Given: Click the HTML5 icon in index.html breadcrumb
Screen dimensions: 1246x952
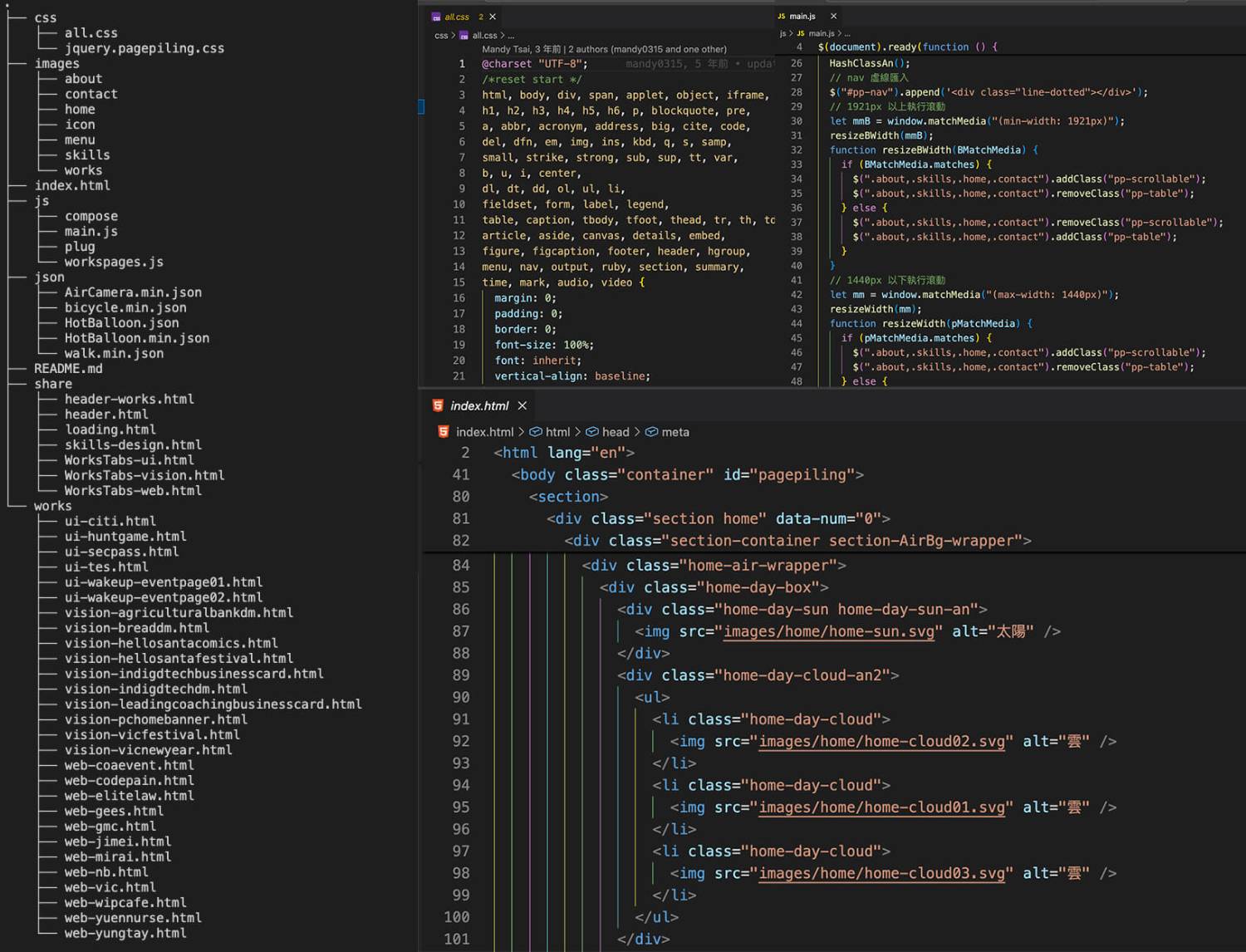Looking at the screenshot, I should pos(444,432).
